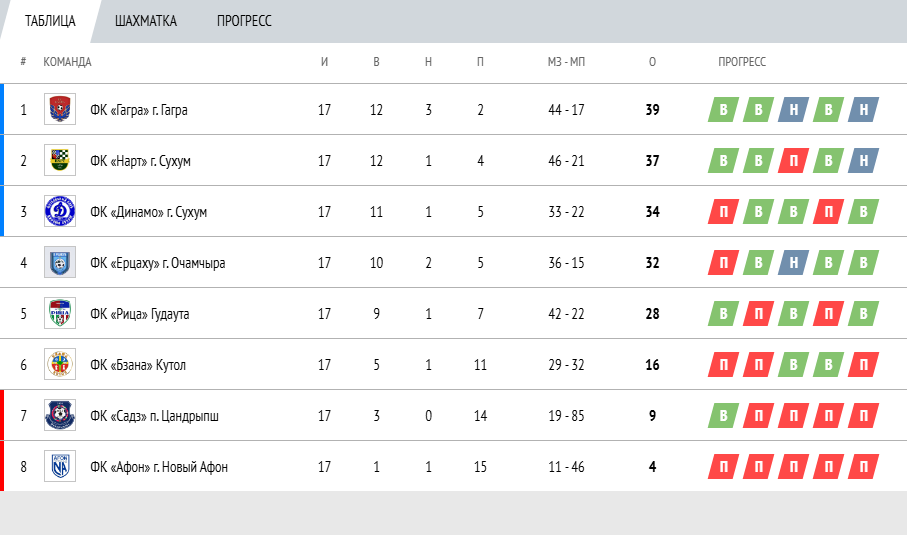This screenshot has width=907, height=535.
Task: Open the ПРОГРЕСС tab
Action: tap(244, 21)
